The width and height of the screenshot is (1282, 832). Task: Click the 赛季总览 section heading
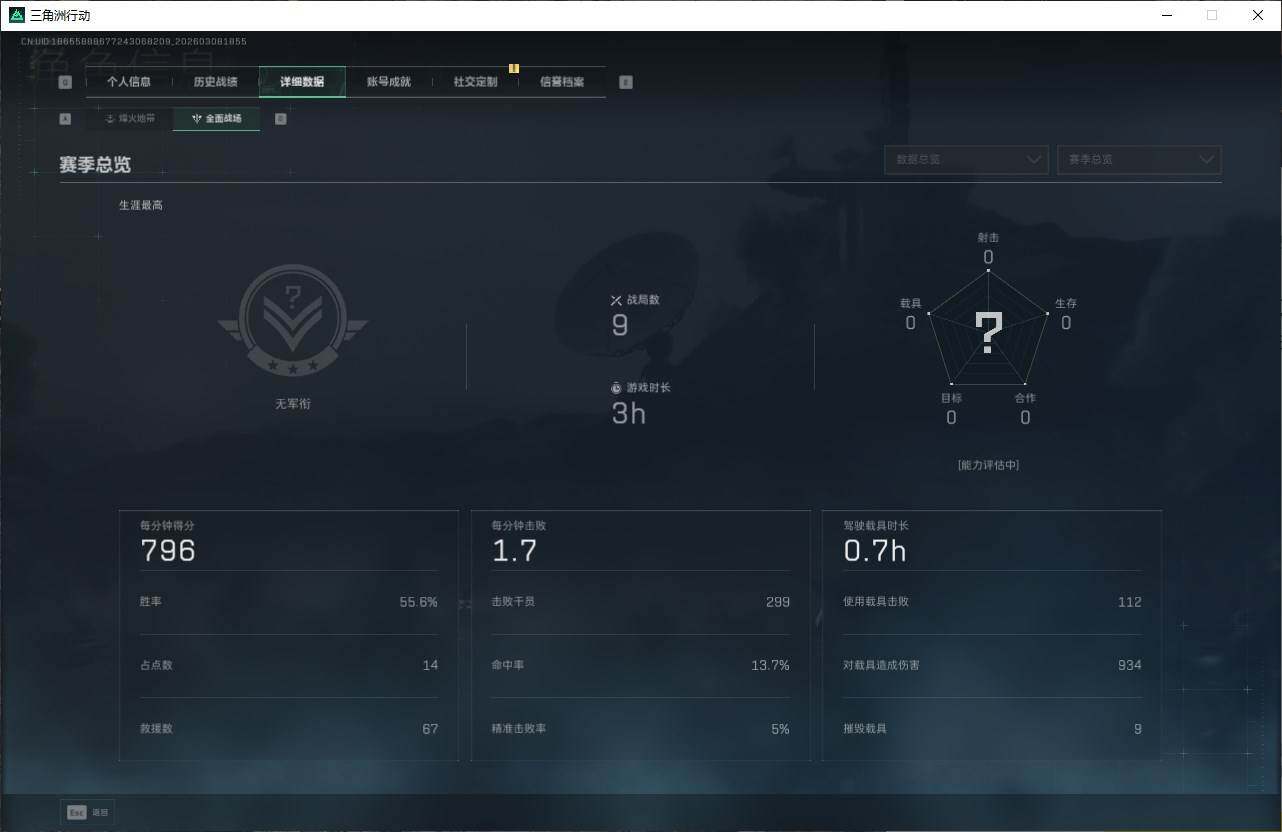95,165
